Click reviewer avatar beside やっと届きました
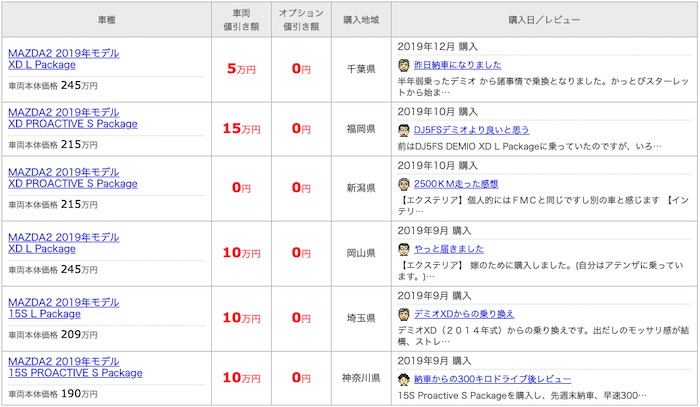This screenshot has width=700, height=407. pyautogui.click(x=404, y=249)
